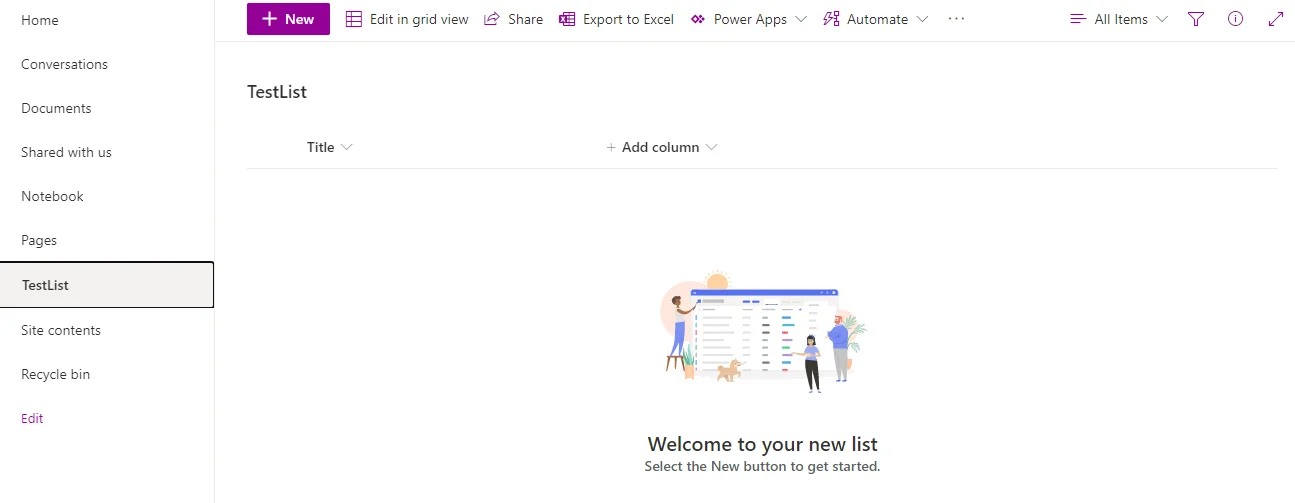The image size is (1295, 503).
Task: Click the filter funnel icon
Action: (1196, 19)
